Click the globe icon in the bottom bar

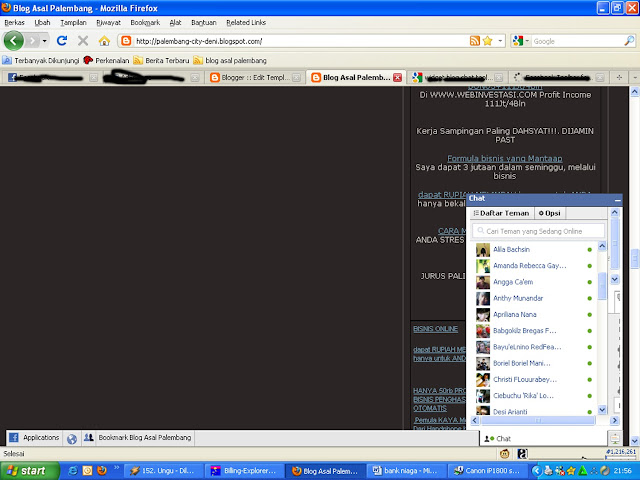pyautogui.click(x=72, y=438)
